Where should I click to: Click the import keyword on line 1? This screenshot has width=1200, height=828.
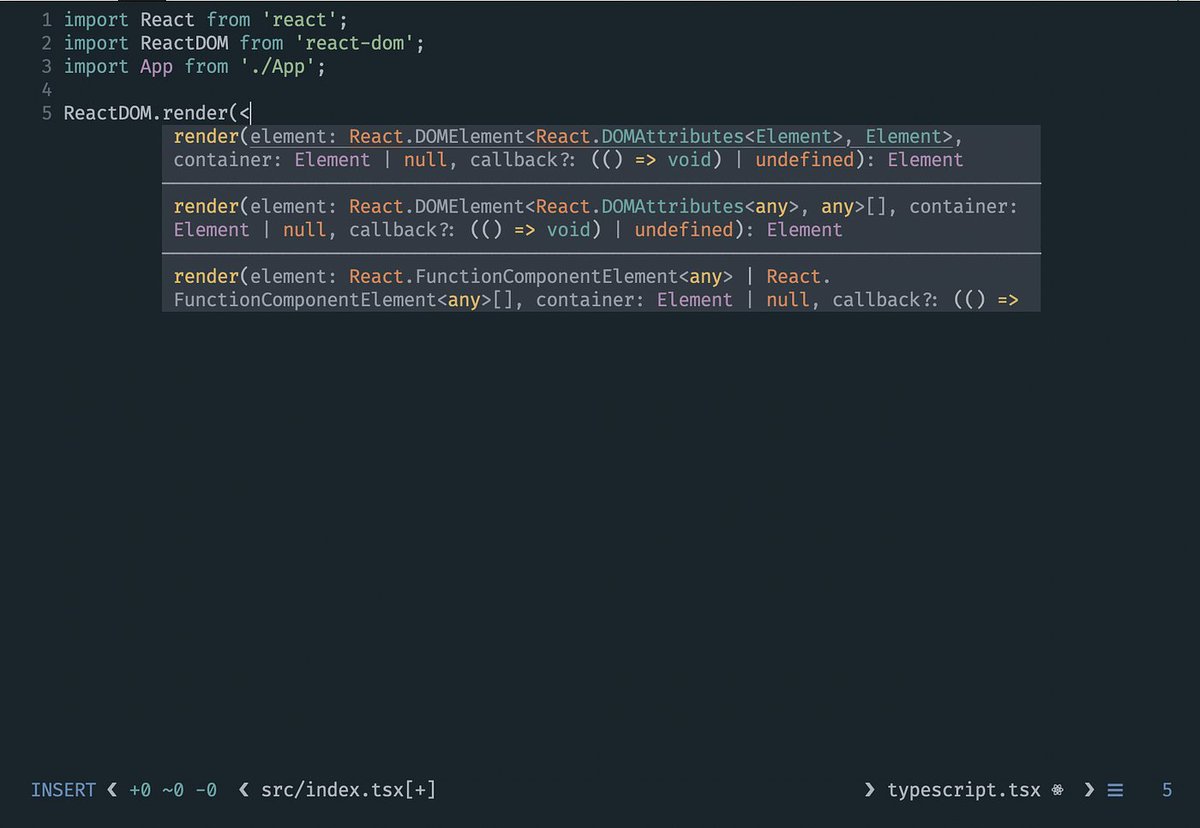click(96, 20)
